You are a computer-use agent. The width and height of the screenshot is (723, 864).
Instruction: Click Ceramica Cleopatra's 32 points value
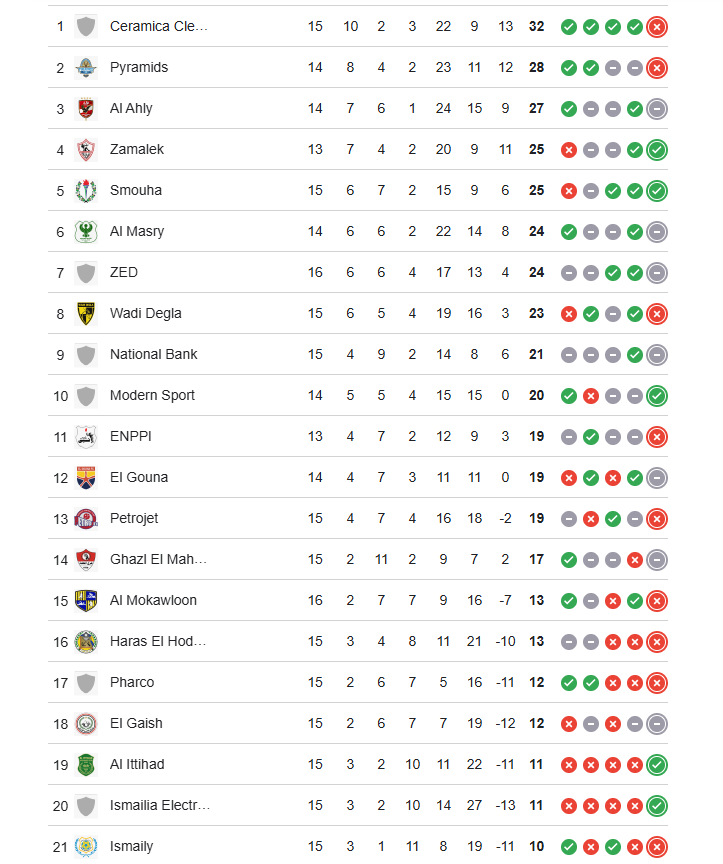pyautogui.click(x=537, y=27)
